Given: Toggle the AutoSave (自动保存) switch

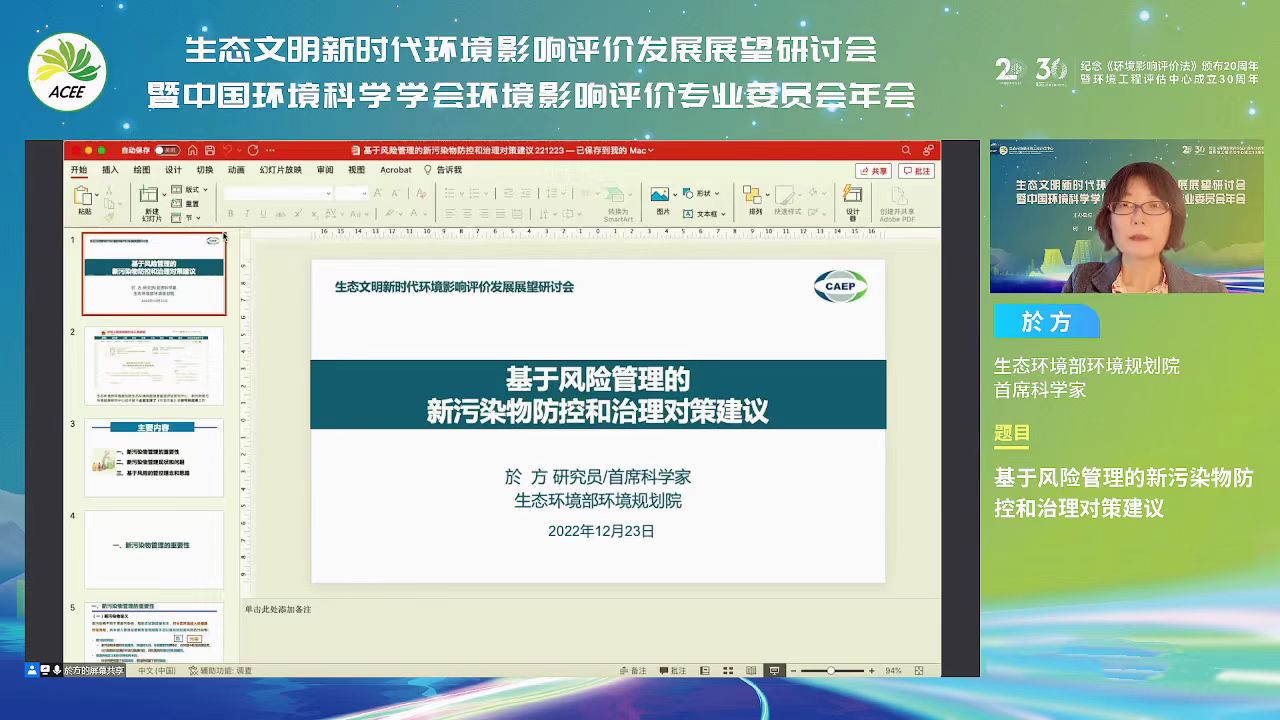Looking at the screenshot, I should click(167, 150).
